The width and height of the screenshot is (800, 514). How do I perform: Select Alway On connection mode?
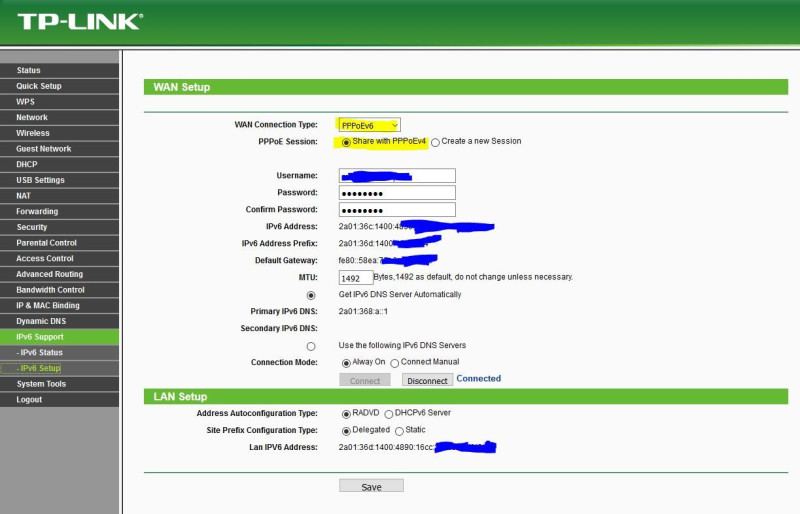click(x=346, y=363)
